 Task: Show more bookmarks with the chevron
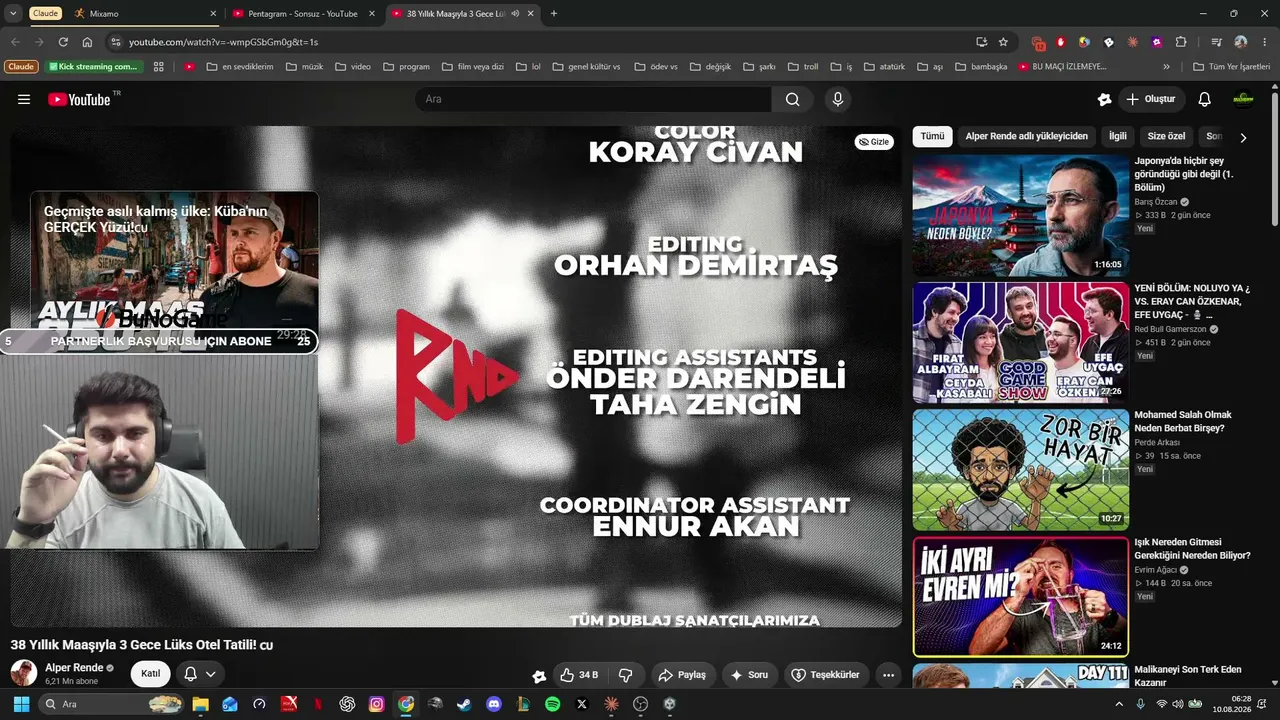point(1166,67)
